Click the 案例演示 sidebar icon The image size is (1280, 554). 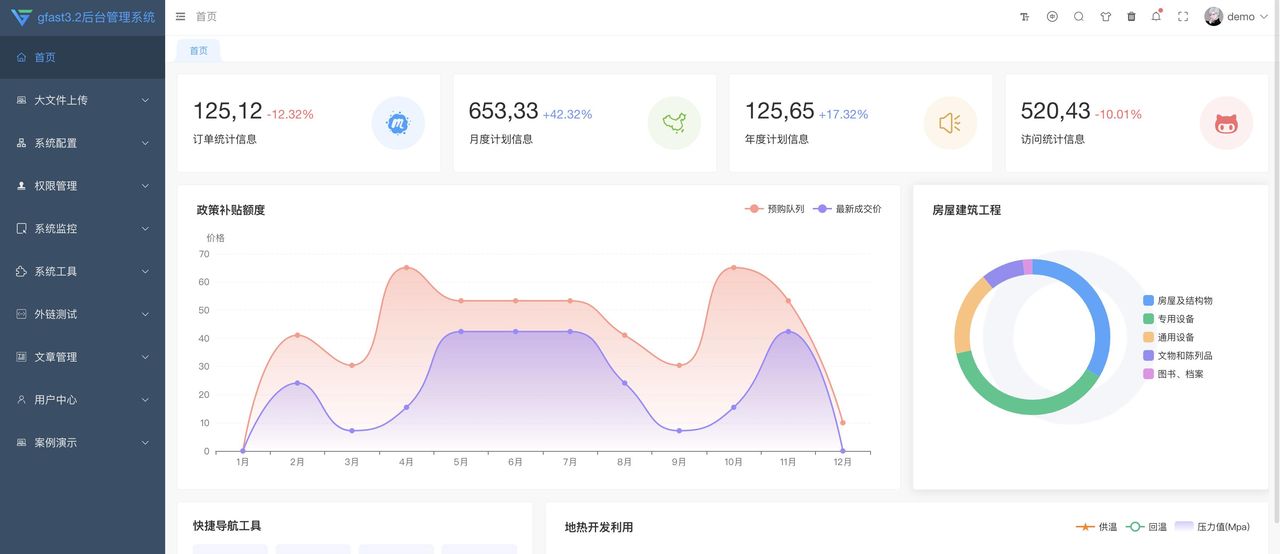22,442
